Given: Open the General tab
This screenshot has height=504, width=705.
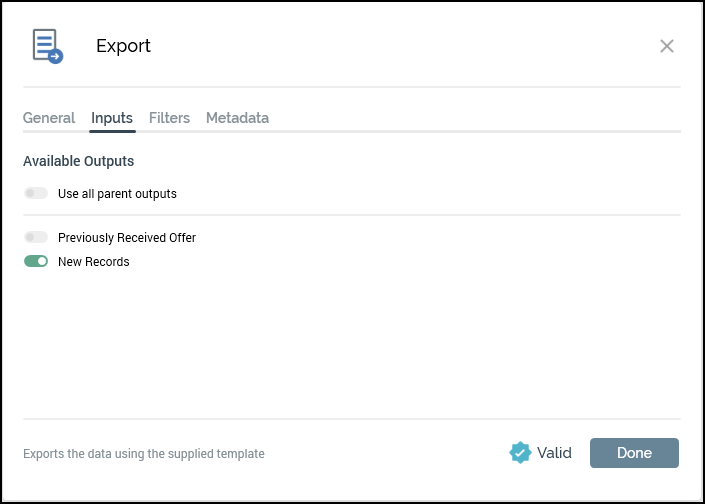Looking at the screenshot, I should coord(49,118).
